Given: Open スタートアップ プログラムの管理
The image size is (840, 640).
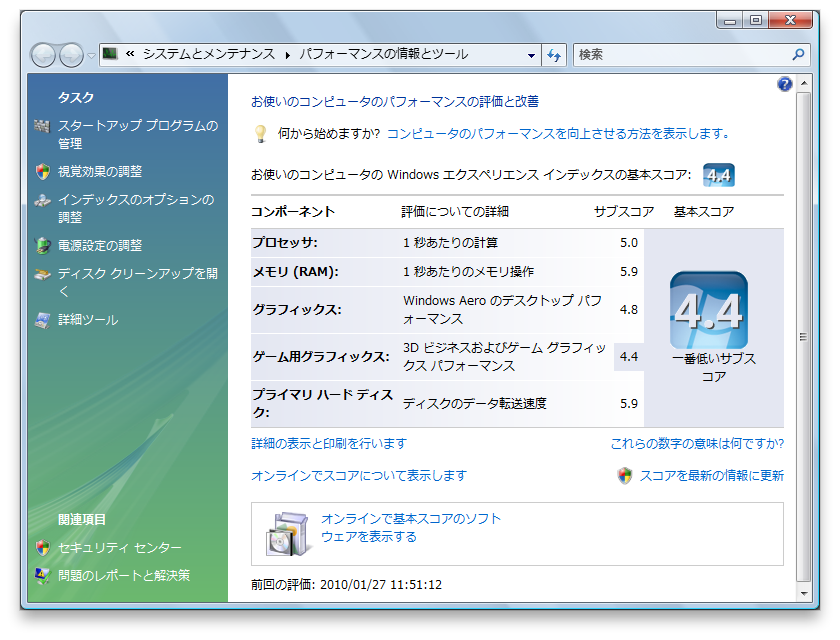Looking at the screenshot, I should (x=138, y=134).
